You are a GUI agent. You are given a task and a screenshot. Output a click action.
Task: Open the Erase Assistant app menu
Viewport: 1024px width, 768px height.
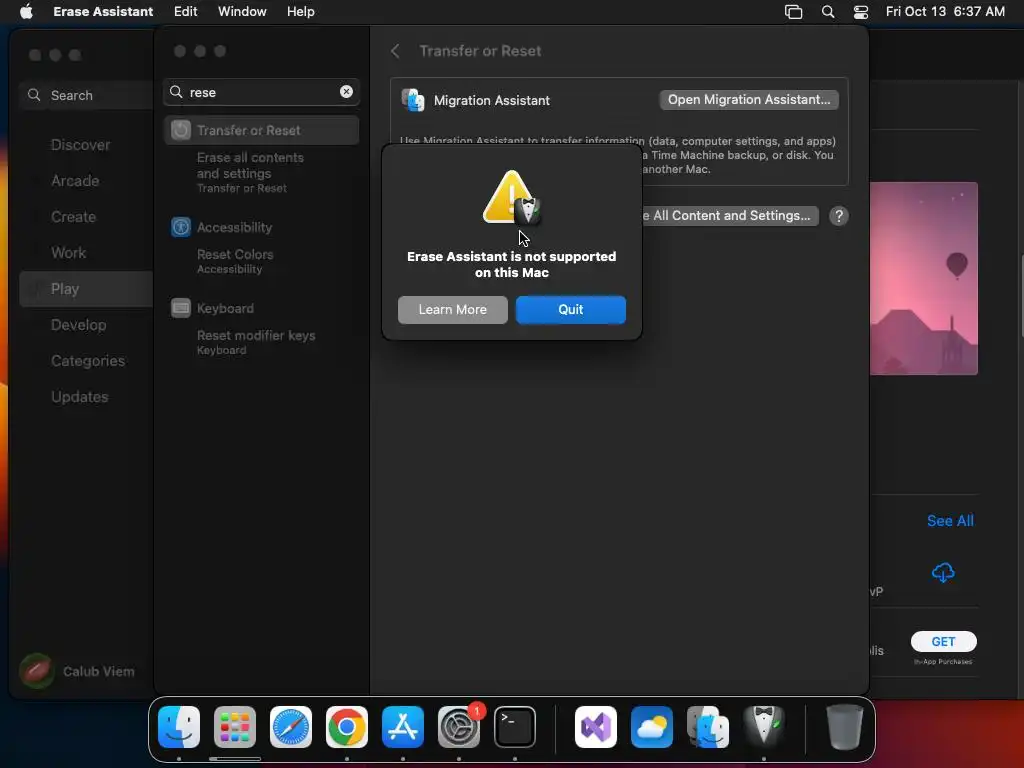point(103,12)
